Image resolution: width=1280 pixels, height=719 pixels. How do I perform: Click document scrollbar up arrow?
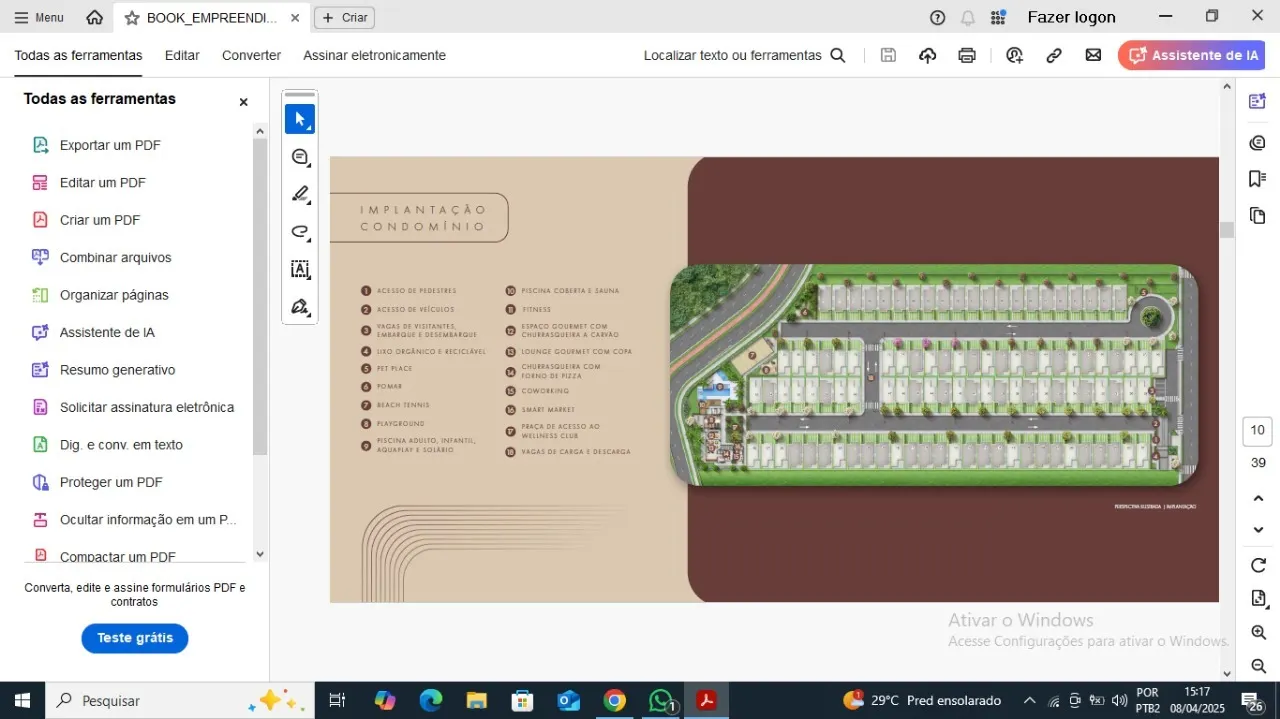click(1227, 88)
